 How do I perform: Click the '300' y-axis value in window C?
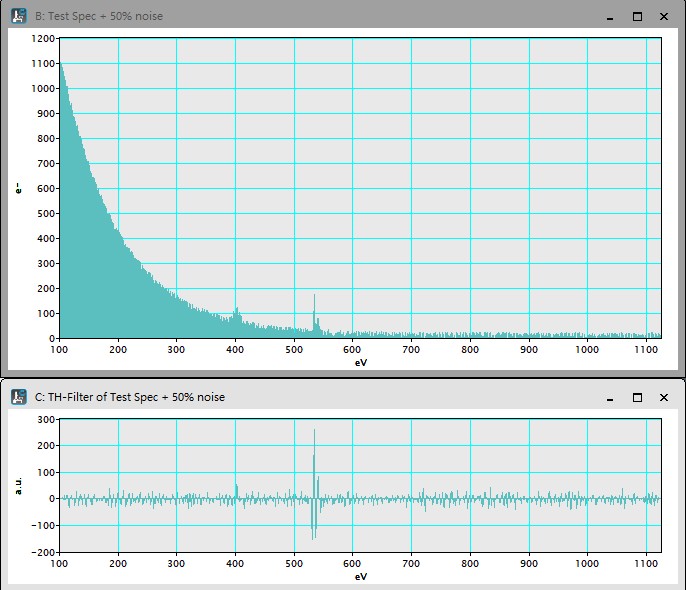coord(46,419)
